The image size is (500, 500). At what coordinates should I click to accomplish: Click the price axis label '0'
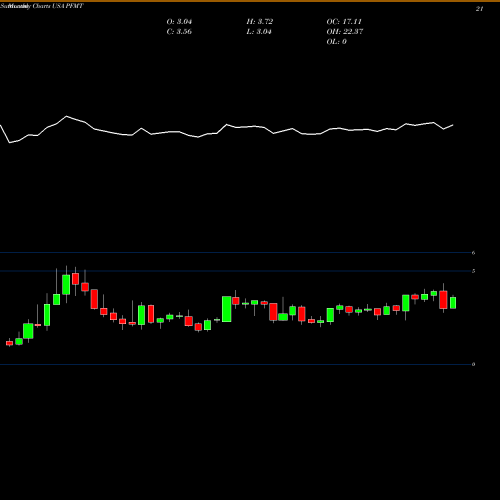coord(473,364)
